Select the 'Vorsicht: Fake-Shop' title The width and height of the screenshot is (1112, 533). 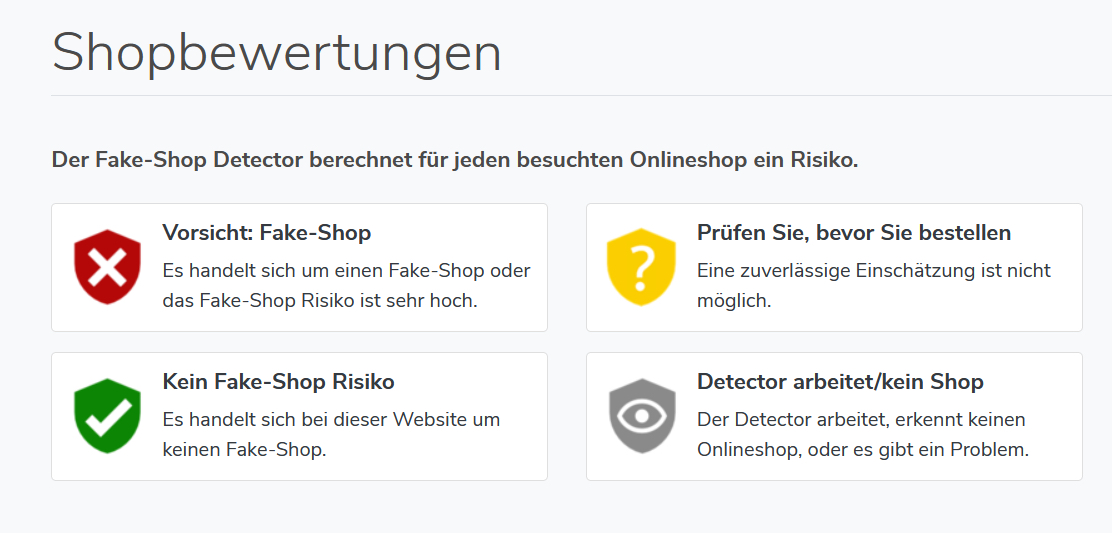pos(266,233)
